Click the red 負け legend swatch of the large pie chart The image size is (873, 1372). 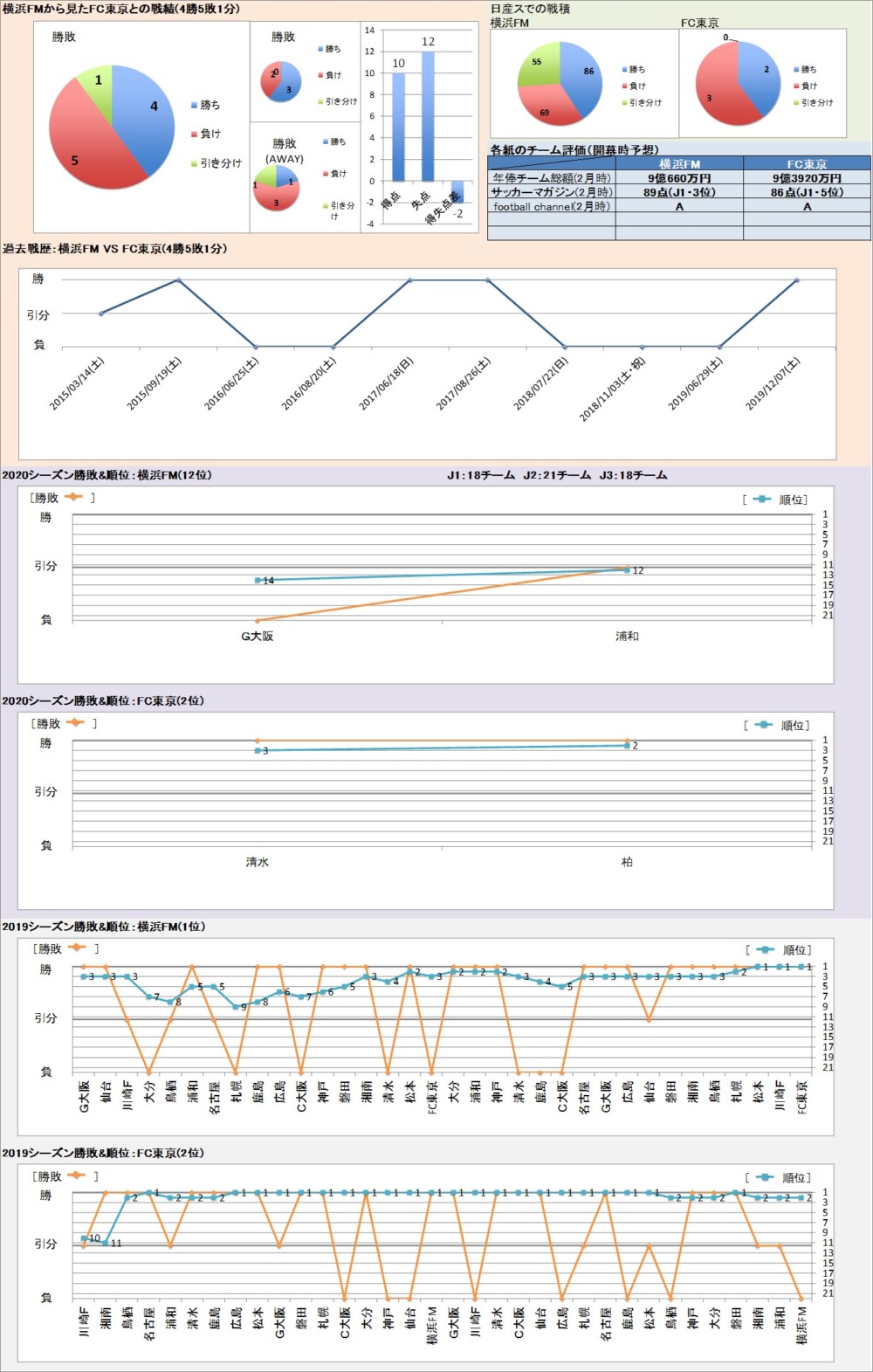[x=194, y=134]
